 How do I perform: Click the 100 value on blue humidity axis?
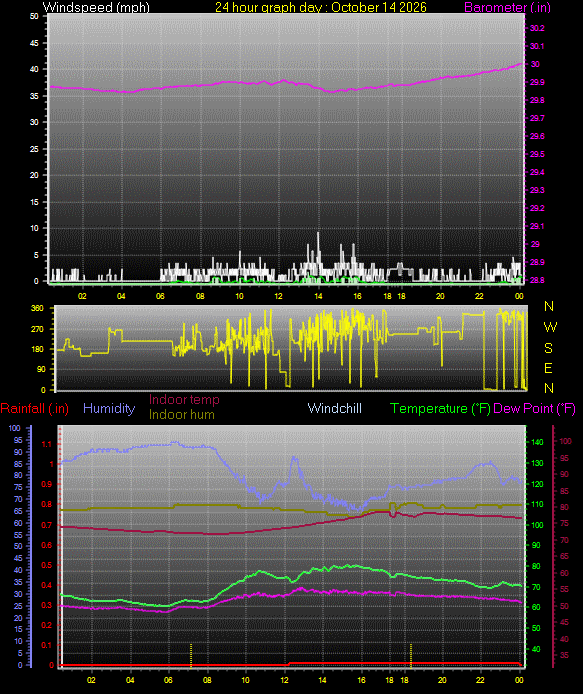click(15, 428)
